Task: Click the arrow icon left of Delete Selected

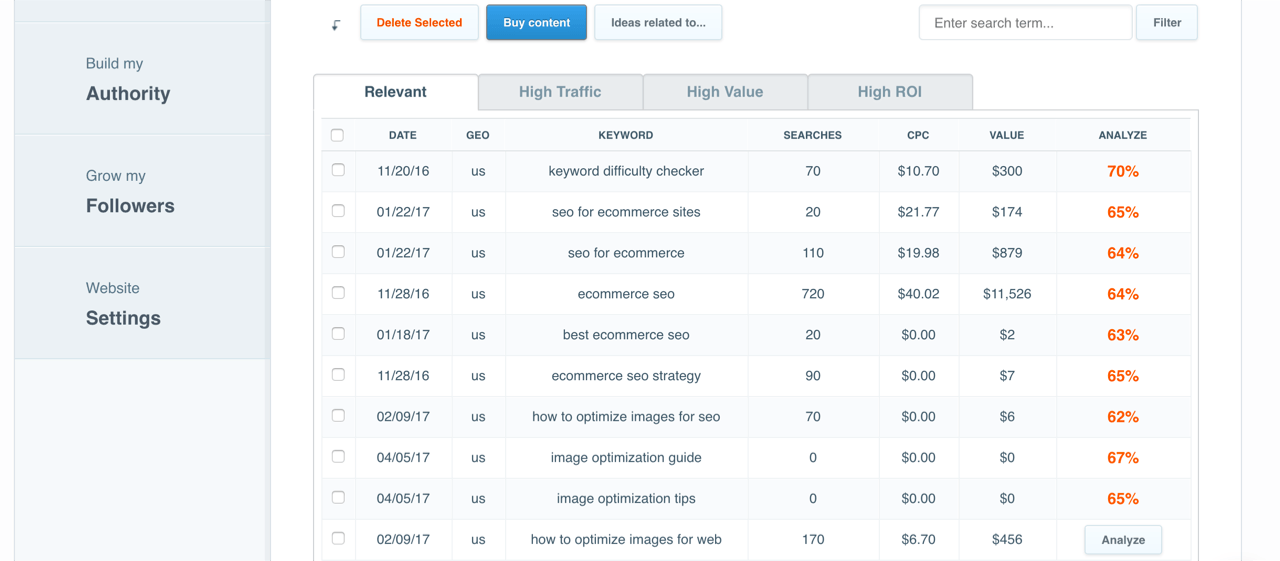Action: 336,25
